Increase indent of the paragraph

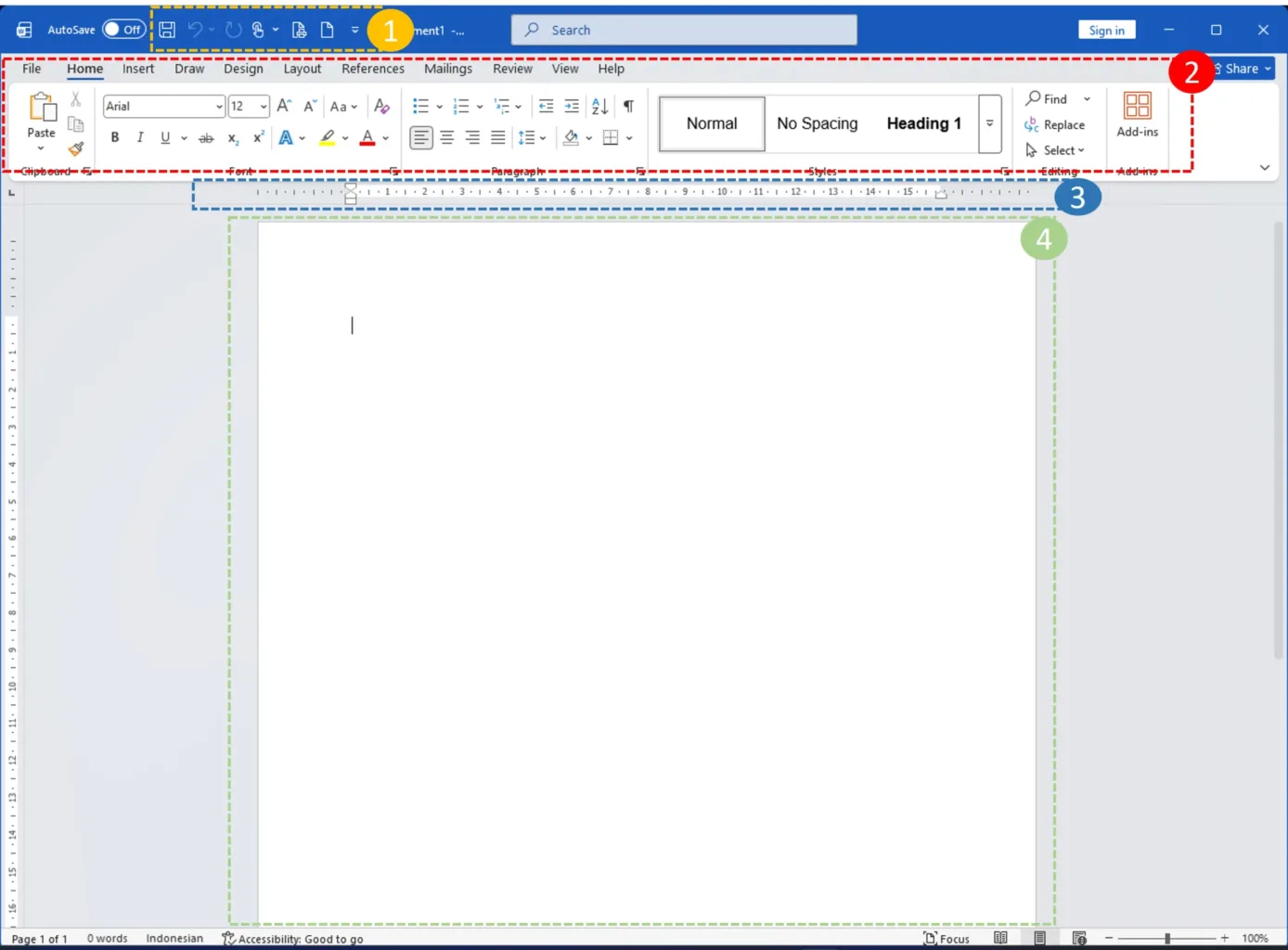[572, 107]
